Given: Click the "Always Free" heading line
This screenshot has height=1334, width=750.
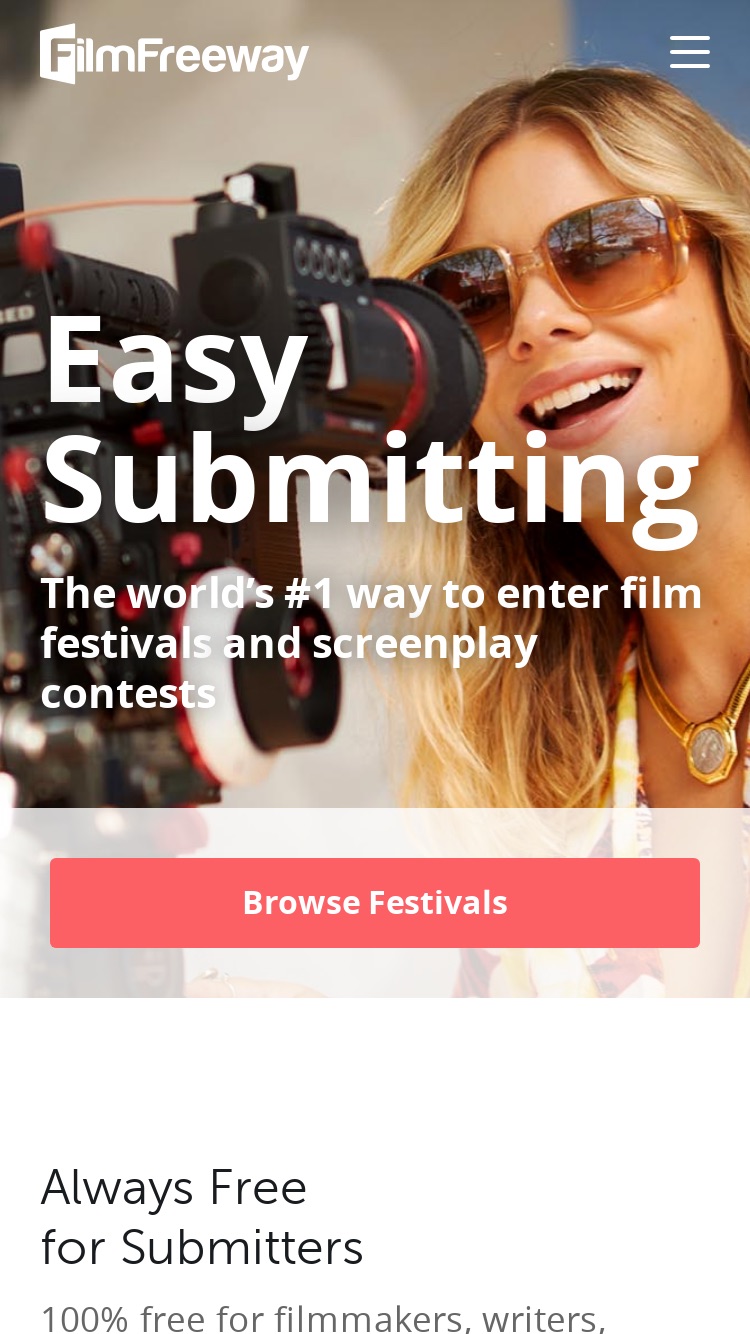Looking at the screenshot, I should pyautogui.click(x=174, y=1188).
